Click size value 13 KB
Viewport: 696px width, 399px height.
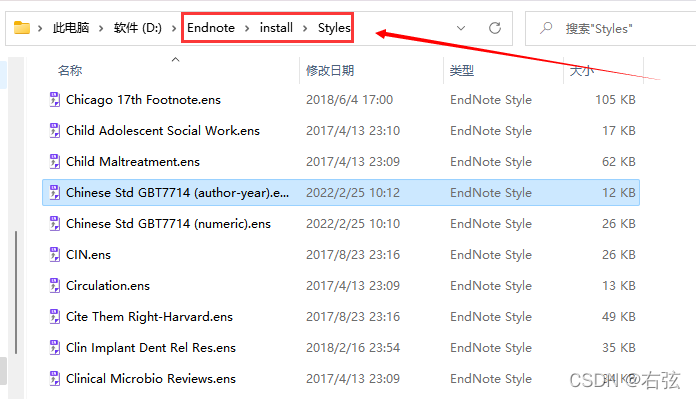coord(619,286)
